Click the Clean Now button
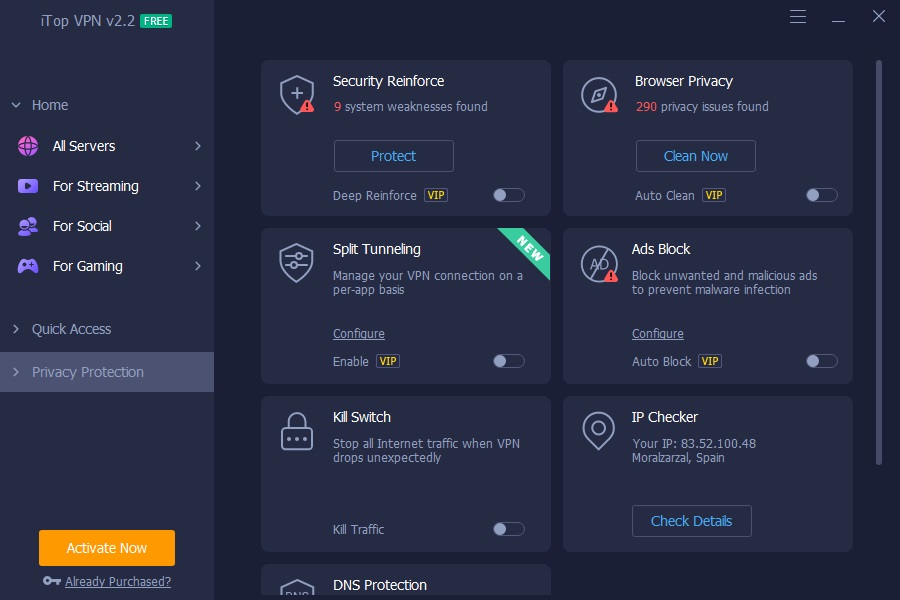This screenshot has width=900, height=600. (x=696, y=156)
